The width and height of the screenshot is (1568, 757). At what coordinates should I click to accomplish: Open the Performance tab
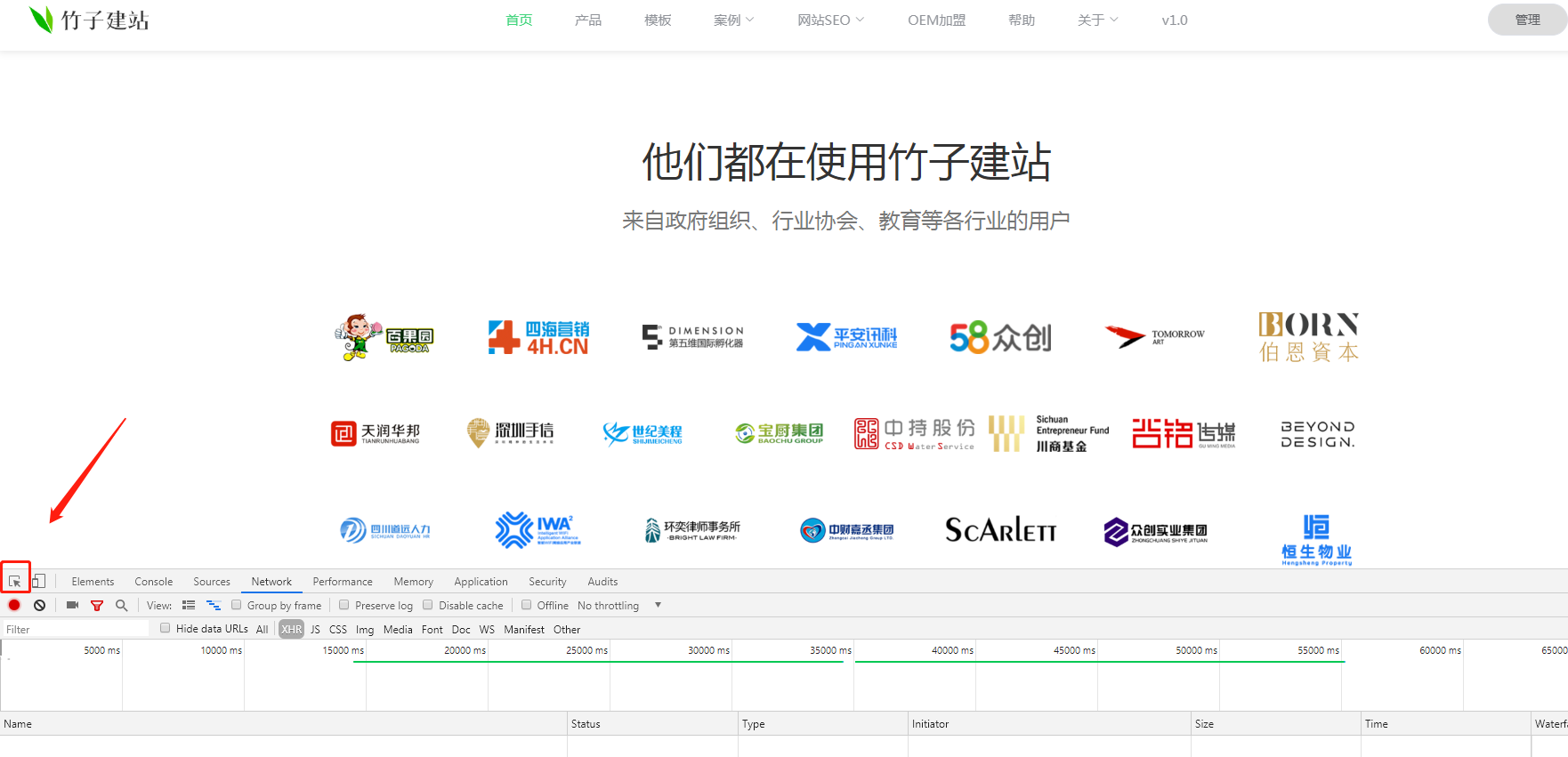(x=343, y=582)
